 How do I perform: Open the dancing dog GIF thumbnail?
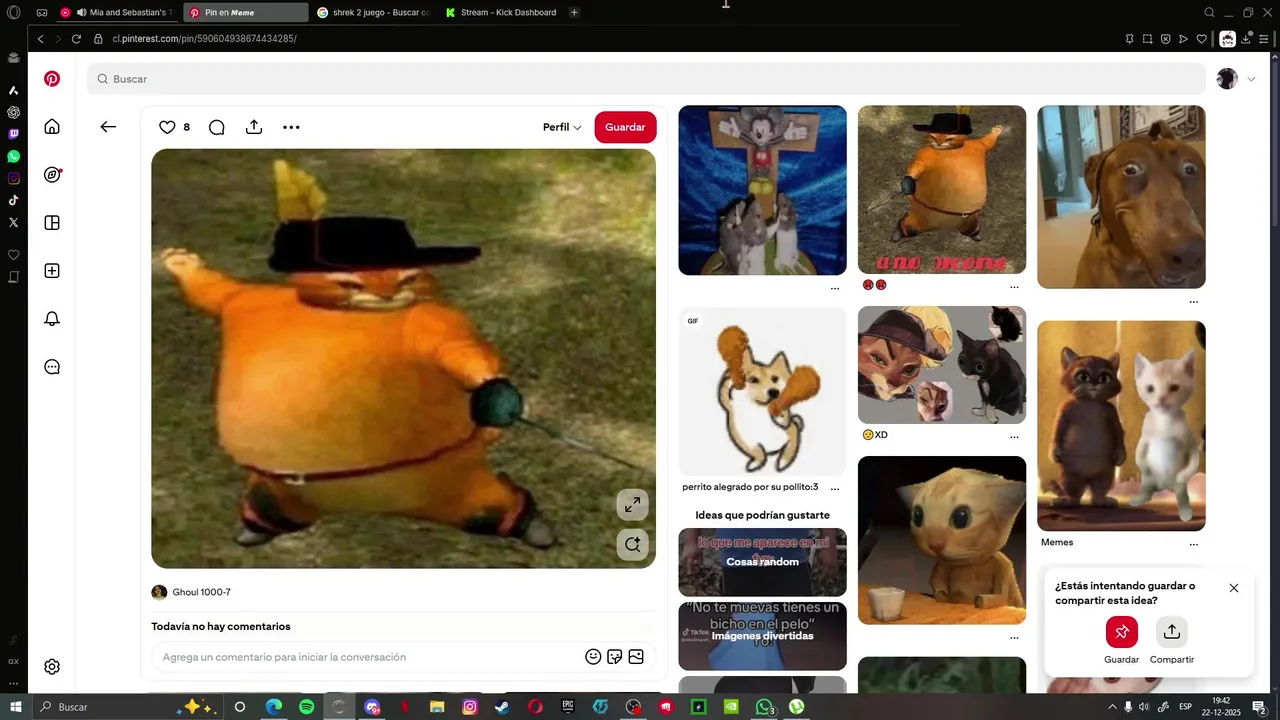(762, 391)
